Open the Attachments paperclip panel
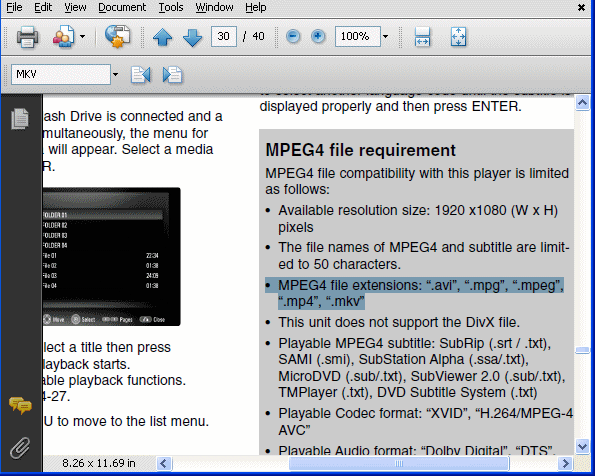The width and height of the screenshot is (595, 476). coord(20,448)
